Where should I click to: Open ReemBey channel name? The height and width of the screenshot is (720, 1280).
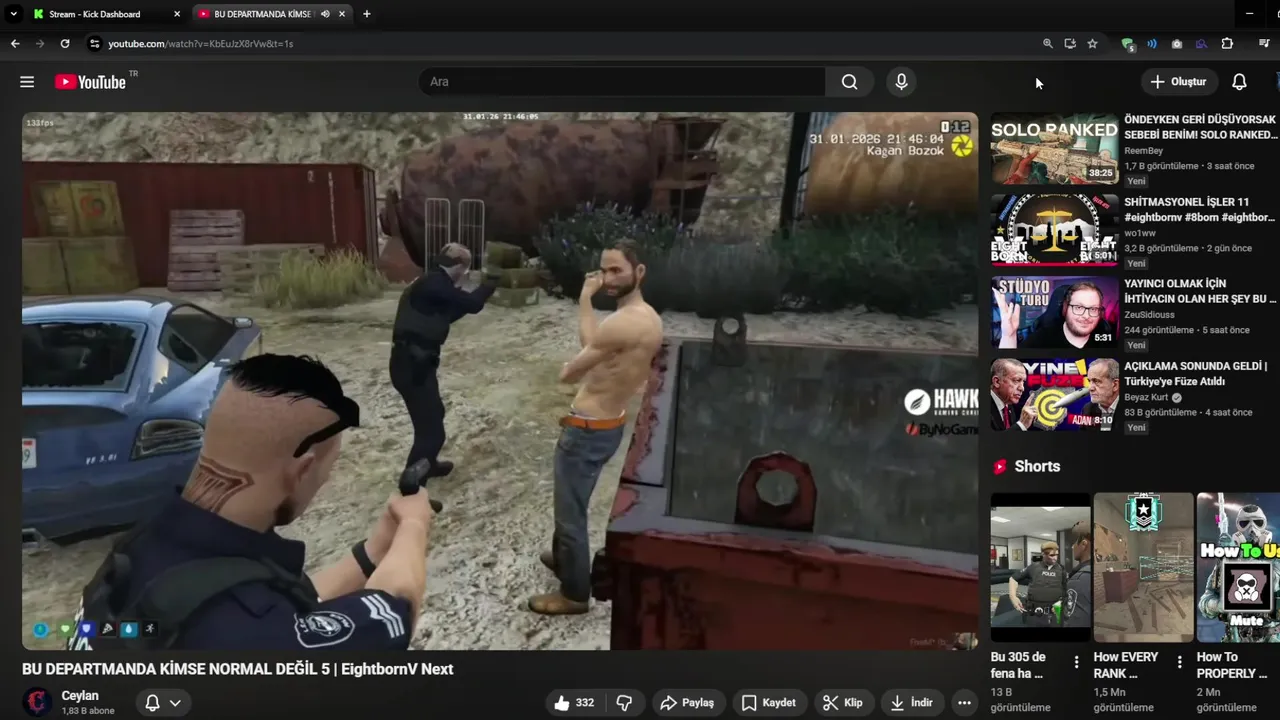pyautogui.click(x=1143, y=151)
